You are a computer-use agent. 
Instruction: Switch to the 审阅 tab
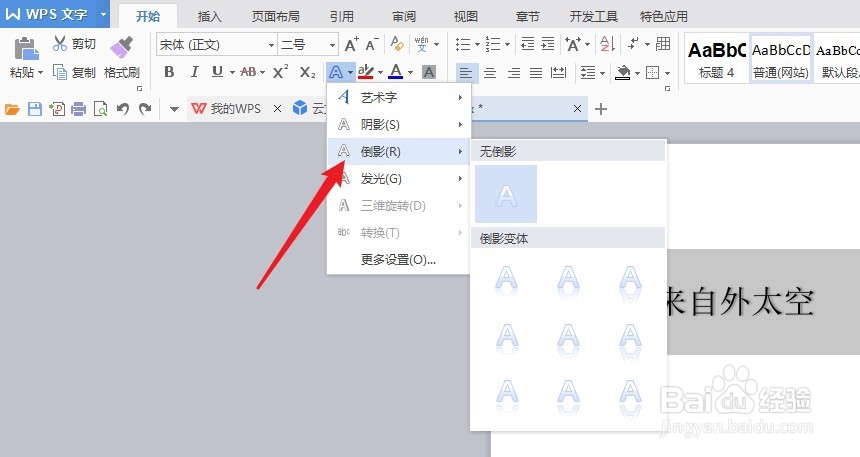pos(404,16)
